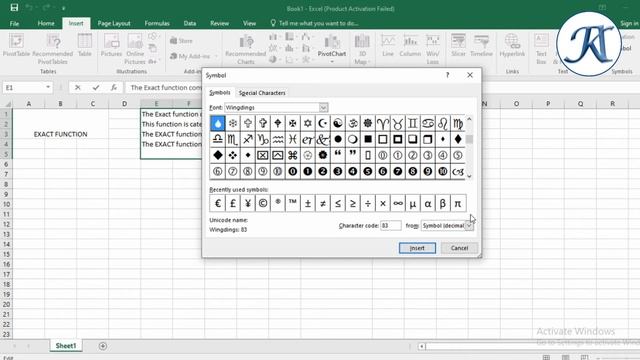Click the Character code input field
This screenshot has width=640, height=360.
(x=391, y=225)
